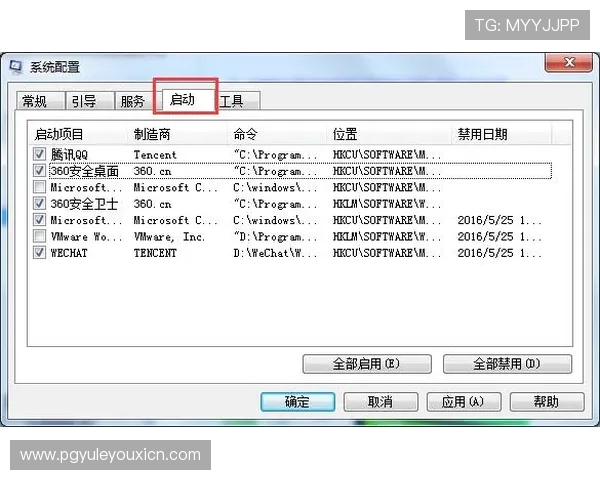This screenshot has width=600, height=480.
Task: Click HKCU\SOFTWARE\M... location in 腾讯QQ row
Action: pos(387,155)
